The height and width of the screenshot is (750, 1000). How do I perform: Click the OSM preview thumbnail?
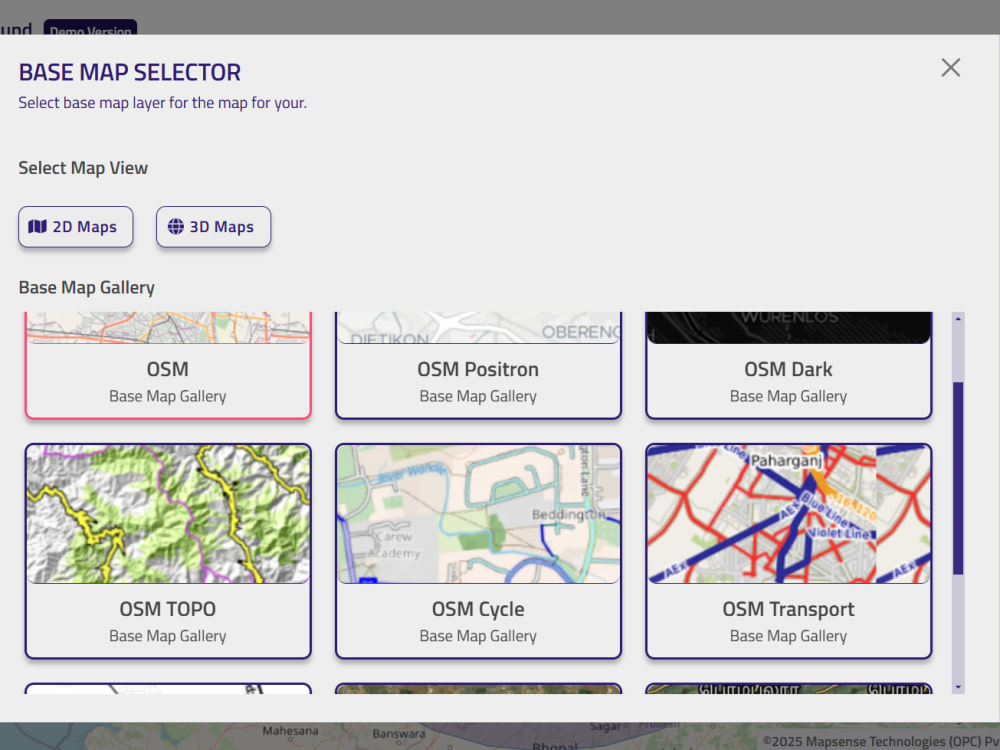click(x=168, y=328)
